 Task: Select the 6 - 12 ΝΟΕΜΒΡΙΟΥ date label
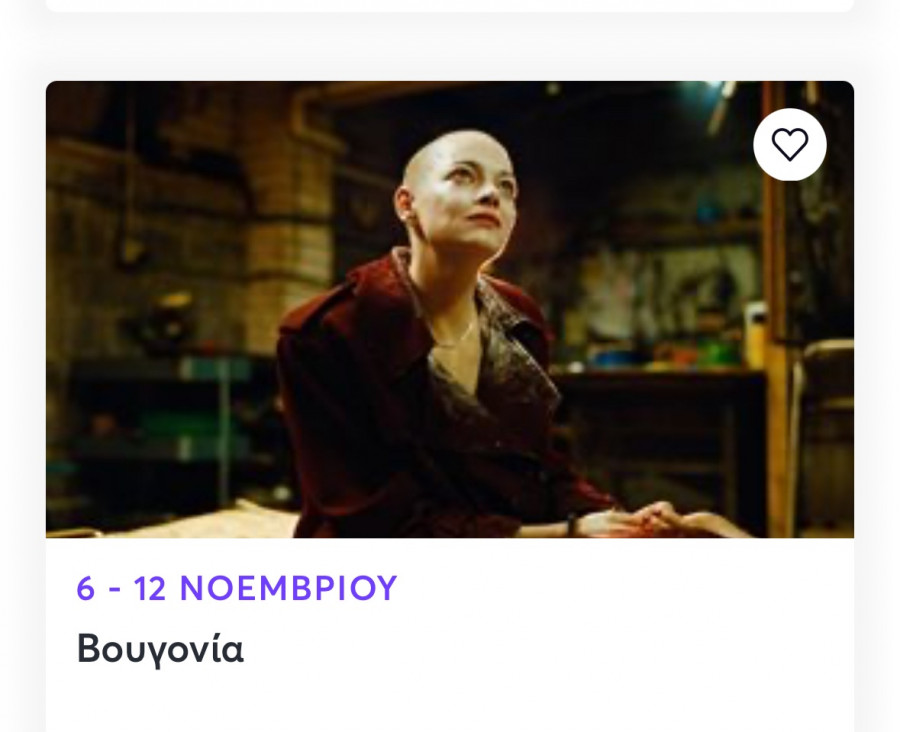(236, 588)
